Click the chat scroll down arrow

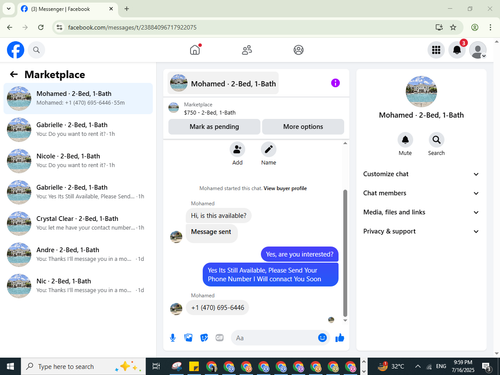point(345,320)
